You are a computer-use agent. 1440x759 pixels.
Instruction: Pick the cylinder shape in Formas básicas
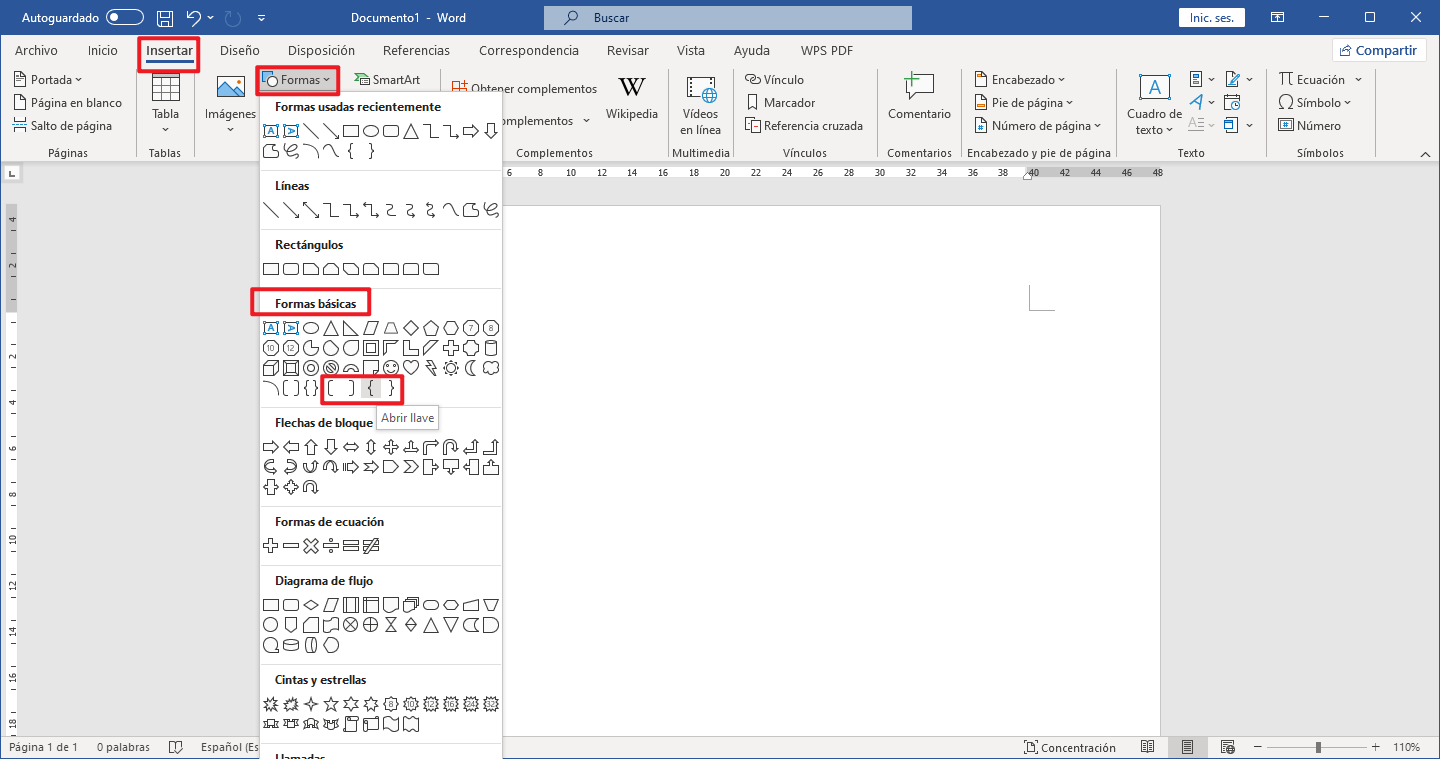[491, 348]
